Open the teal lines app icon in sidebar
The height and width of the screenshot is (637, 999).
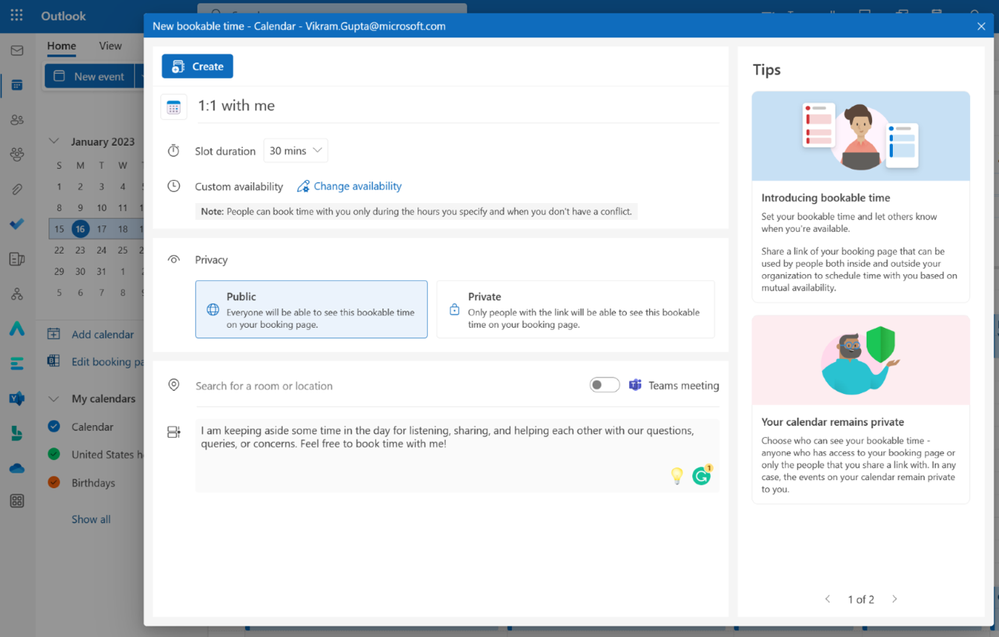pos(17,363)
